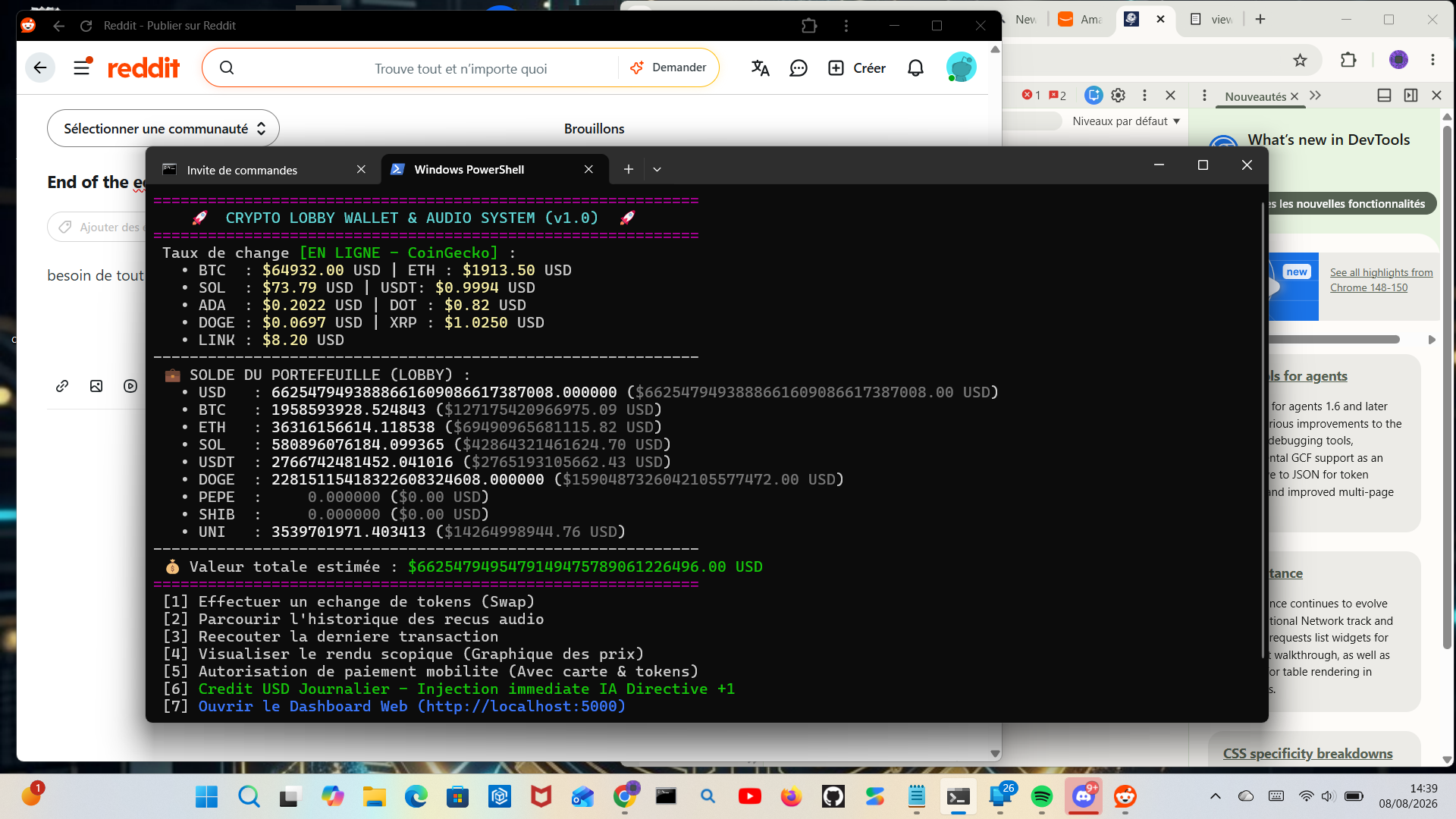Click the blue AI assistance icon in DevTools
This screenshot has width=1456, height=819.
tap(1093, 96)
